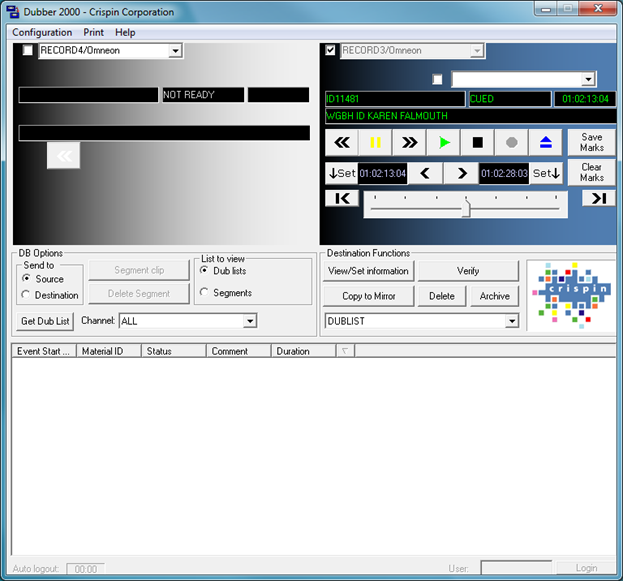Eject using the blue eject icon
The width and height of the screenshot is (623, 581).
546,142
